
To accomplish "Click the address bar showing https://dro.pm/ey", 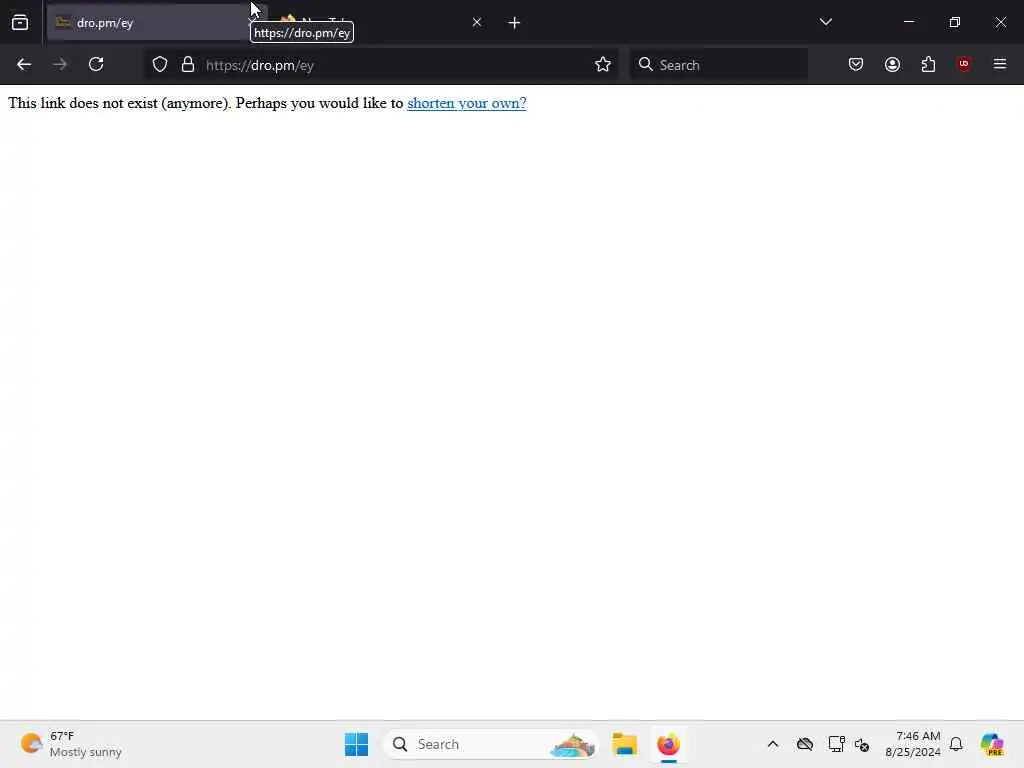I will [392, 65].
